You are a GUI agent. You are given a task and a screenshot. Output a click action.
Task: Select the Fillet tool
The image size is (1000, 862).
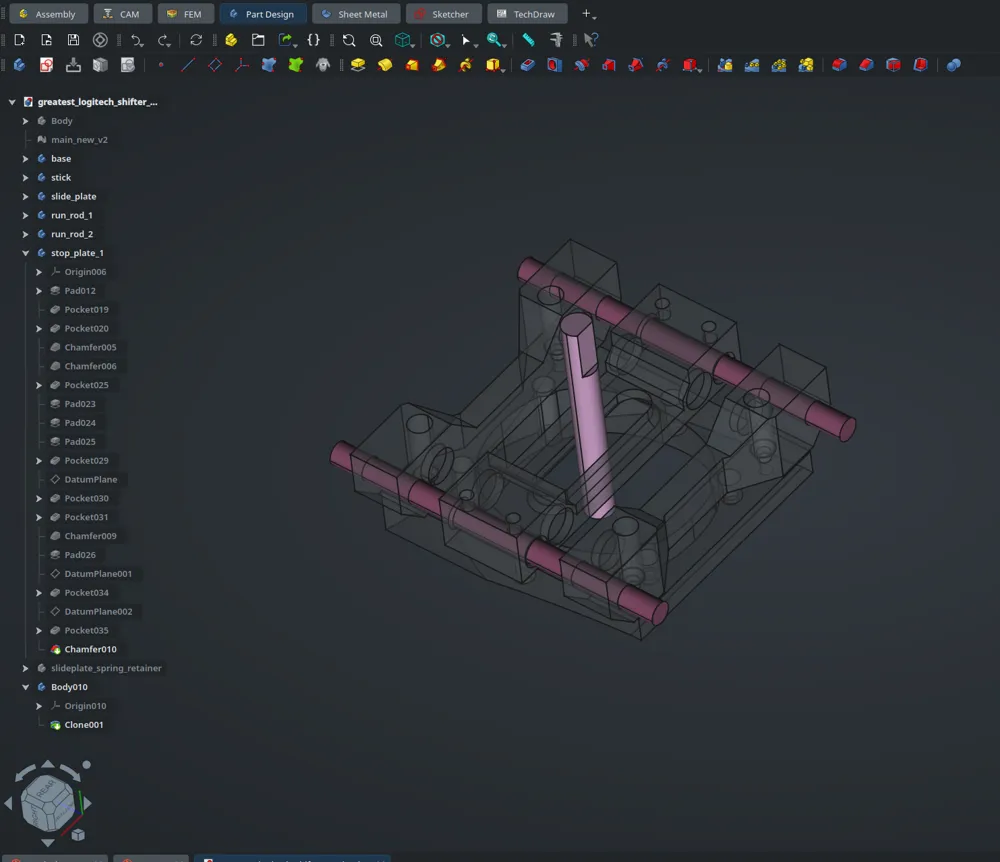[839, 65]
